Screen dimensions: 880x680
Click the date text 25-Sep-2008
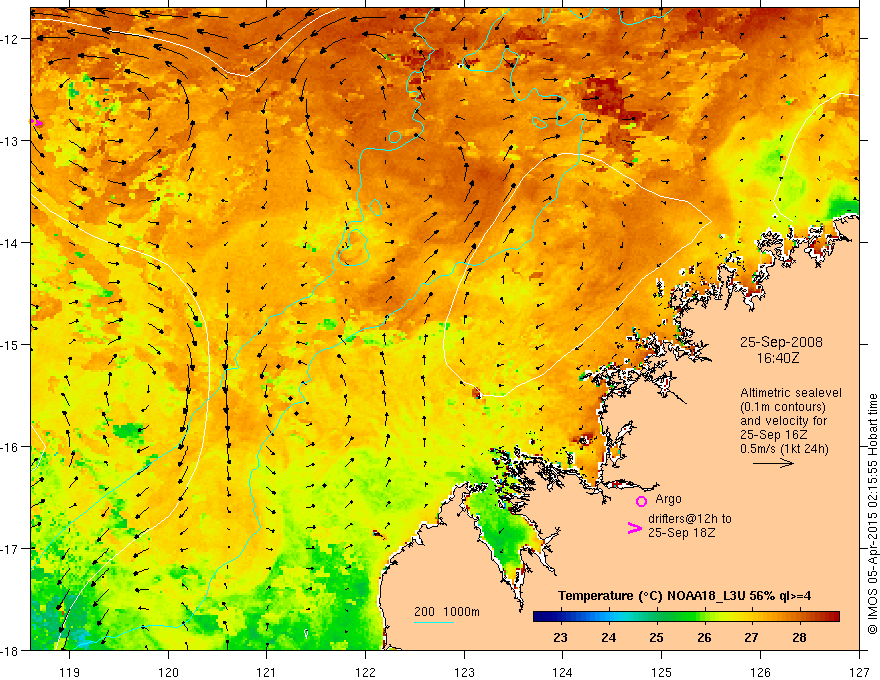781,342
